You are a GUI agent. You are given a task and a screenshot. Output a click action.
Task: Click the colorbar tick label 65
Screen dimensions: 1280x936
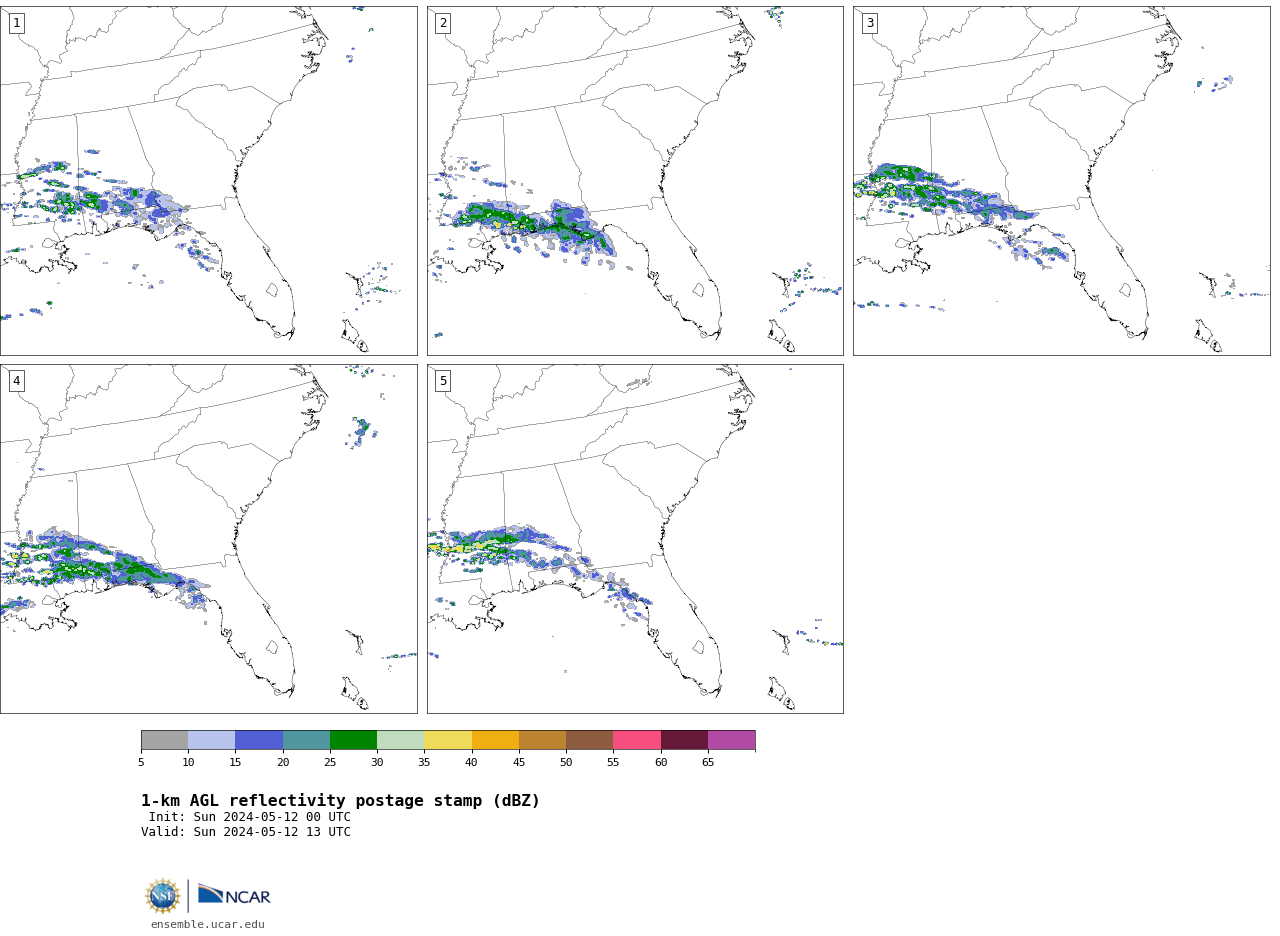click(x=708, y=763)
